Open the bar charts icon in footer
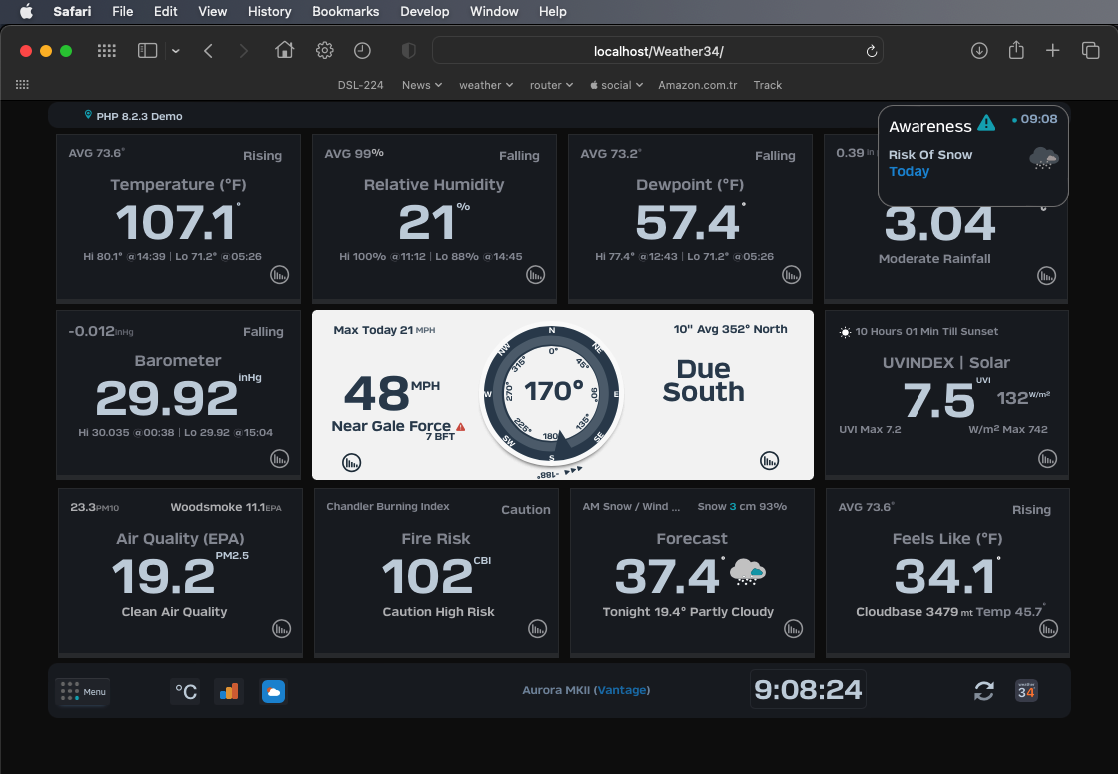 tap(229, 691)
